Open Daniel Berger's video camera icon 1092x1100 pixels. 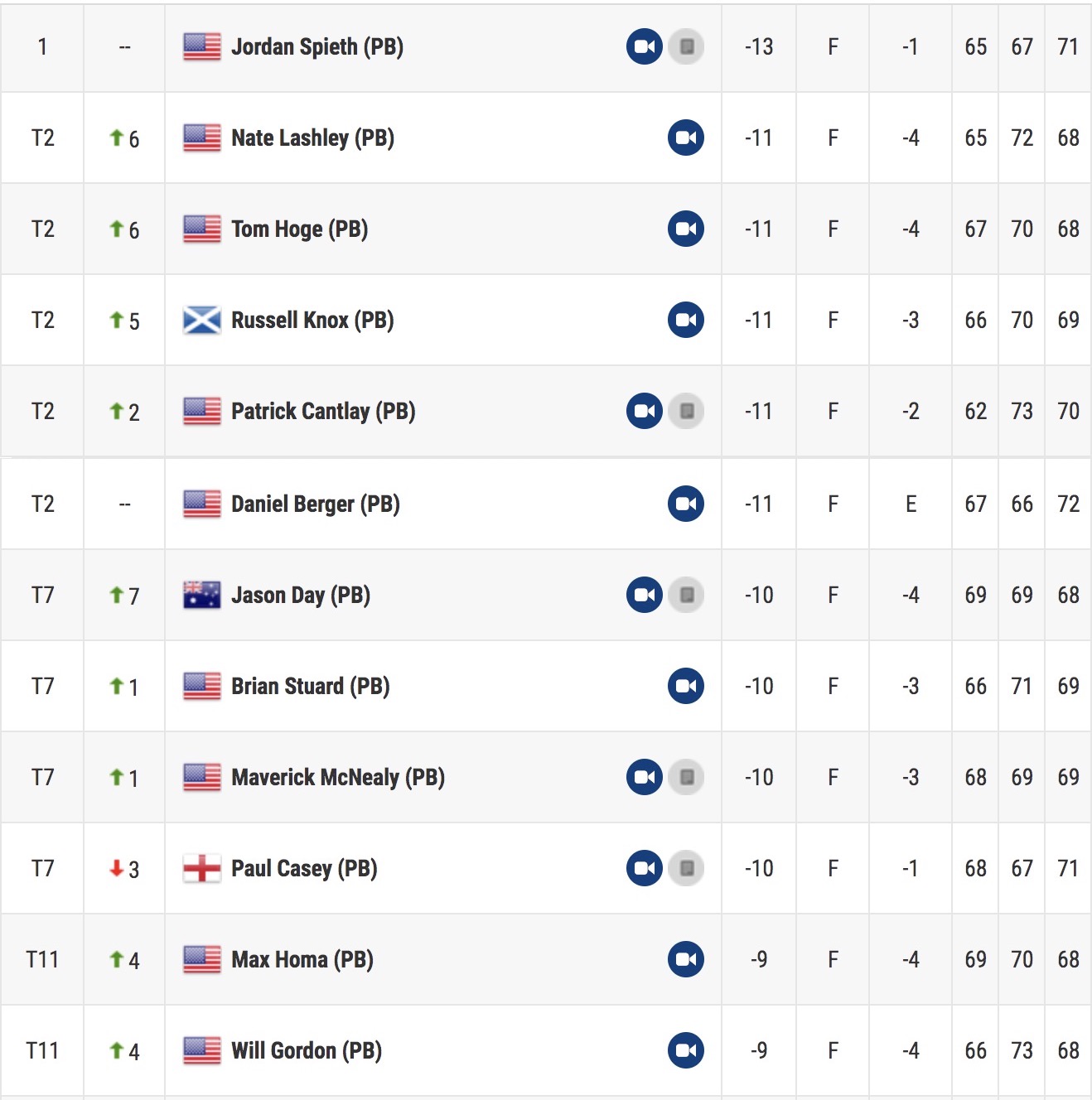(686, 504)
